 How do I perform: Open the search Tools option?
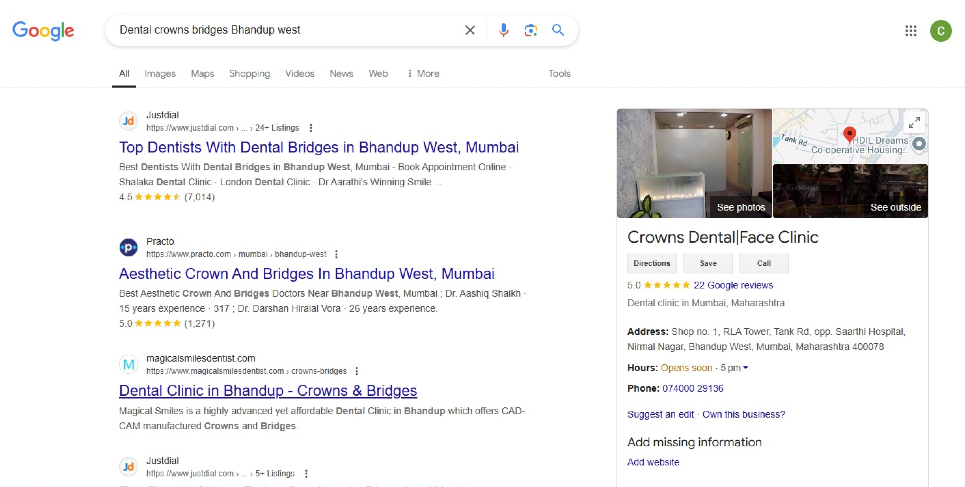pyautogui.click(x=559, y=73)
